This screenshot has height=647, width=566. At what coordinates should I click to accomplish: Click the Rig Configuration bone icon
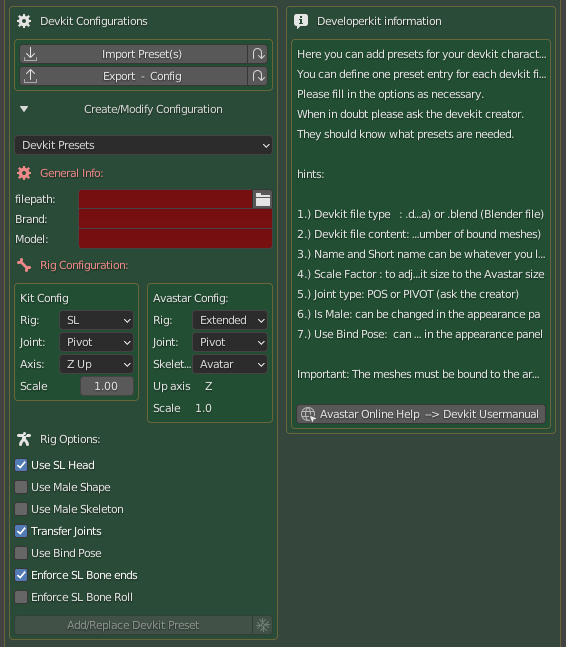point(24,265)
